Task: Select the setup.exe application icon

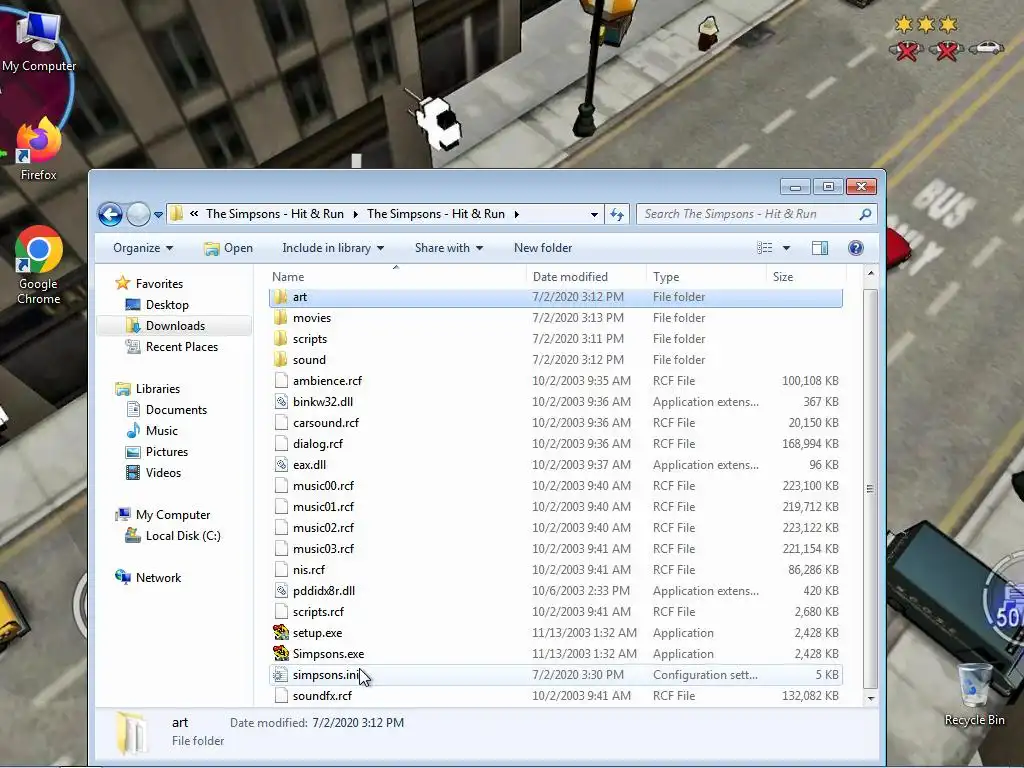Action: tap(281, 633)
